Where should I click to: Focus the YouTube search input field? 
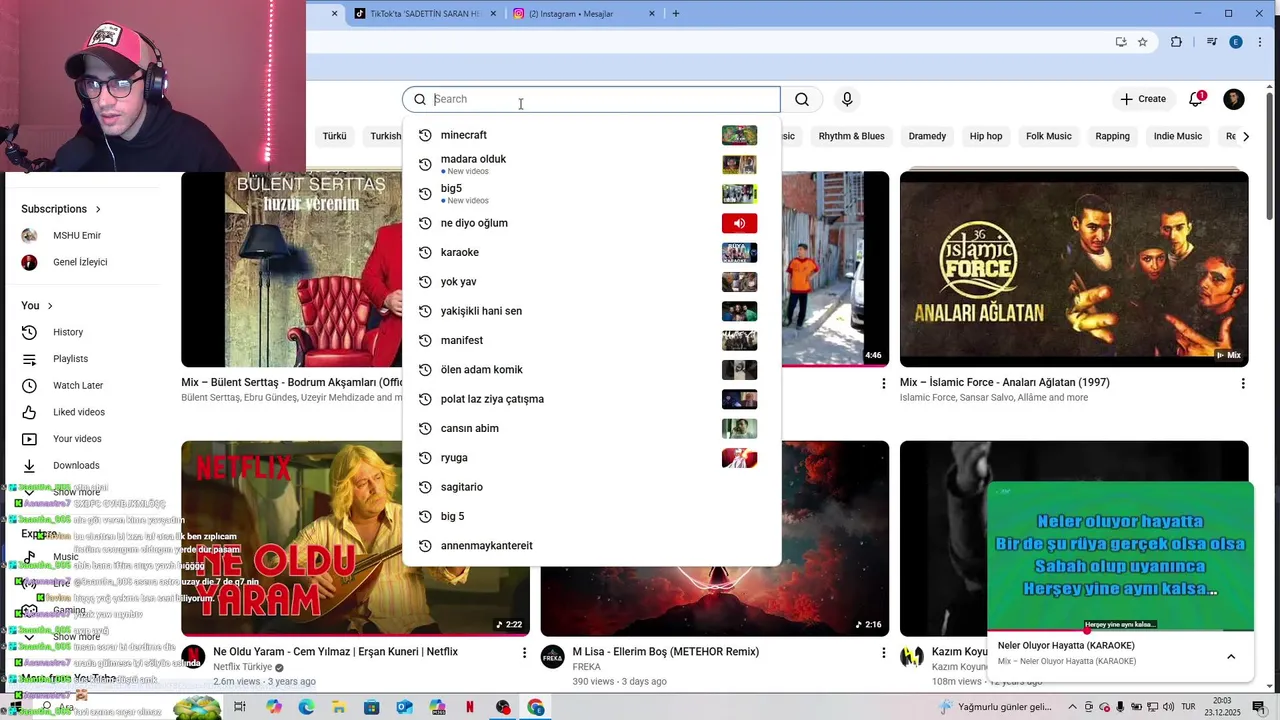591,99
